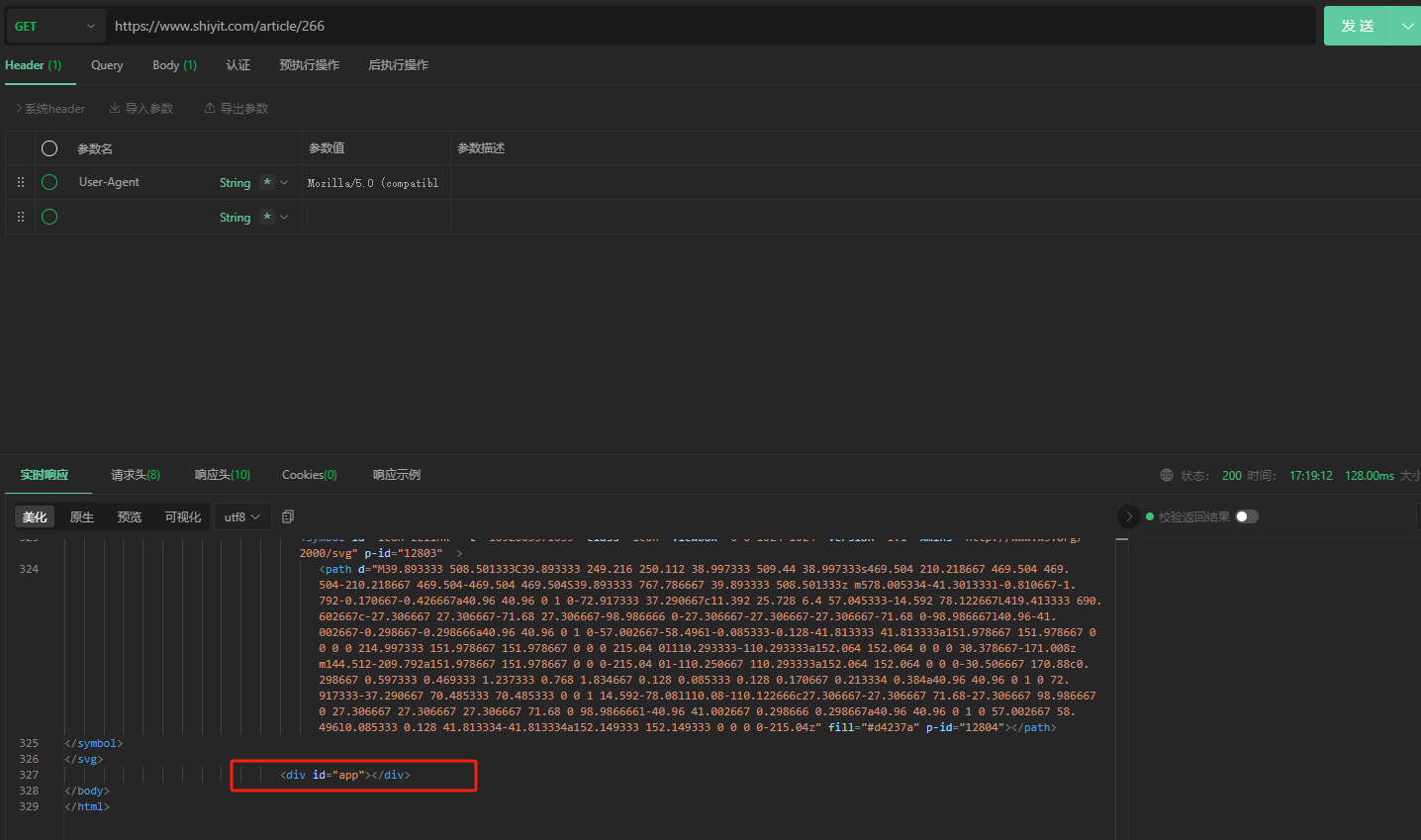Open the 响应头(10) response headers tab
1421x840 pixels.
[222, 475]
